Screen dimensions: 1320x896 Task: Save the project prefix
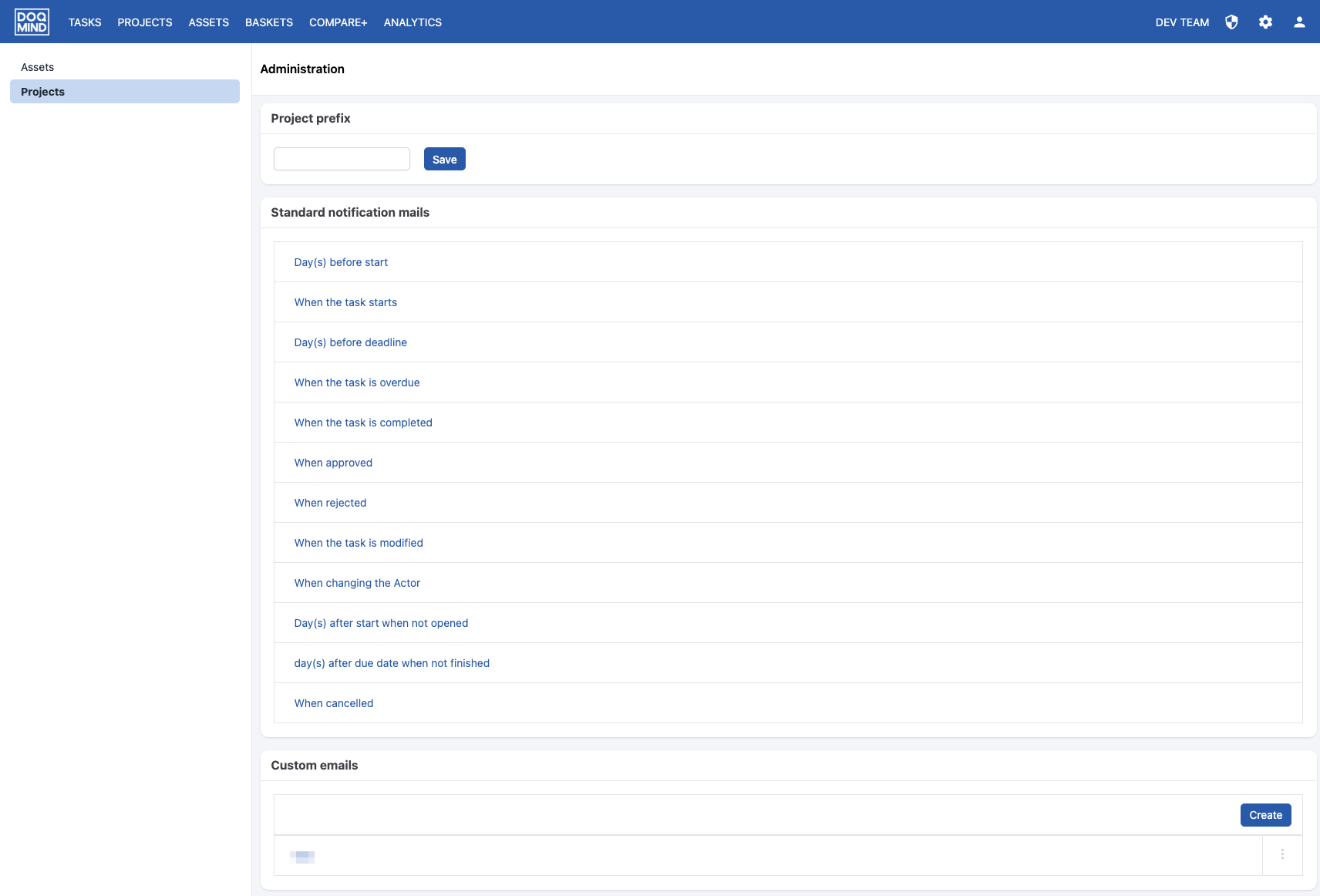(444, 160)
